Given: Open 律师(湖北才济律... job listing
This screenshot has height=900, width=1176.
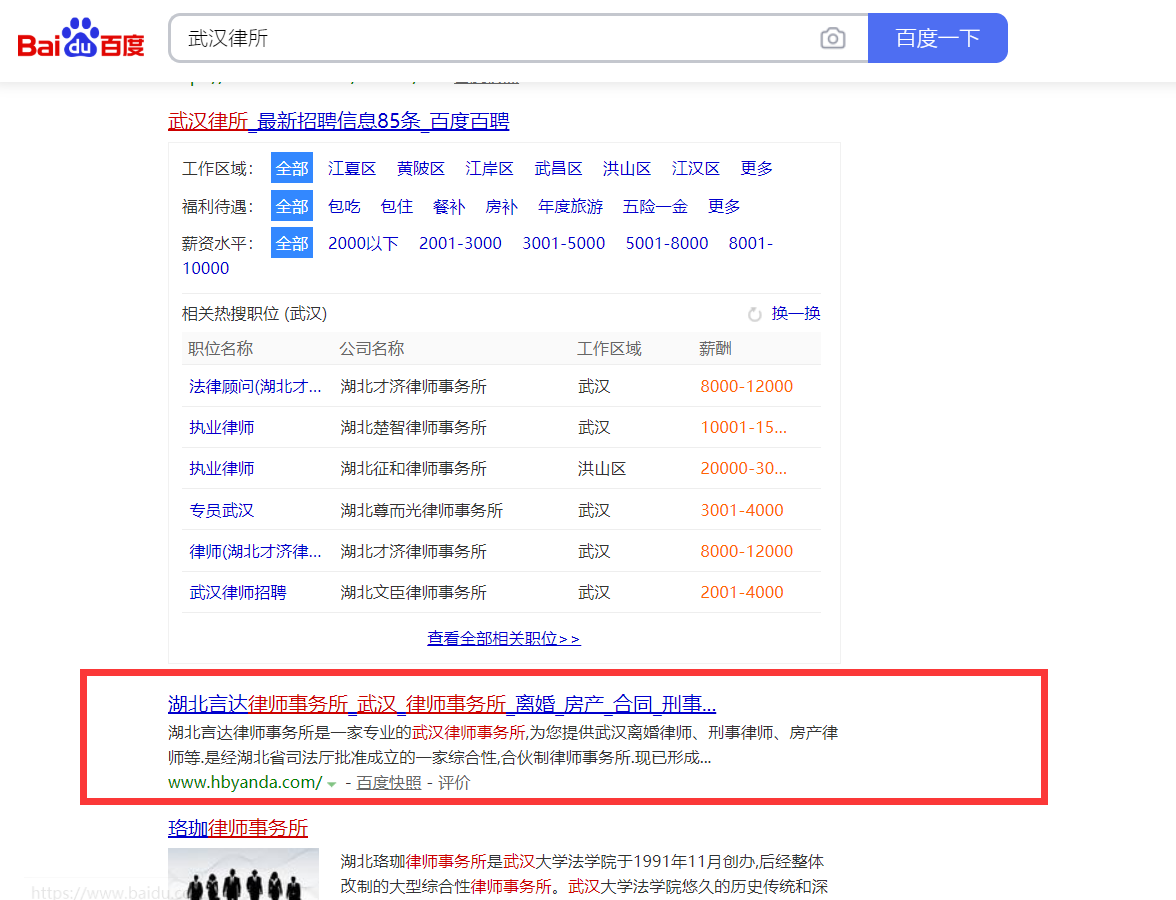Looking at the screenshot, I should tap(255, 552).
